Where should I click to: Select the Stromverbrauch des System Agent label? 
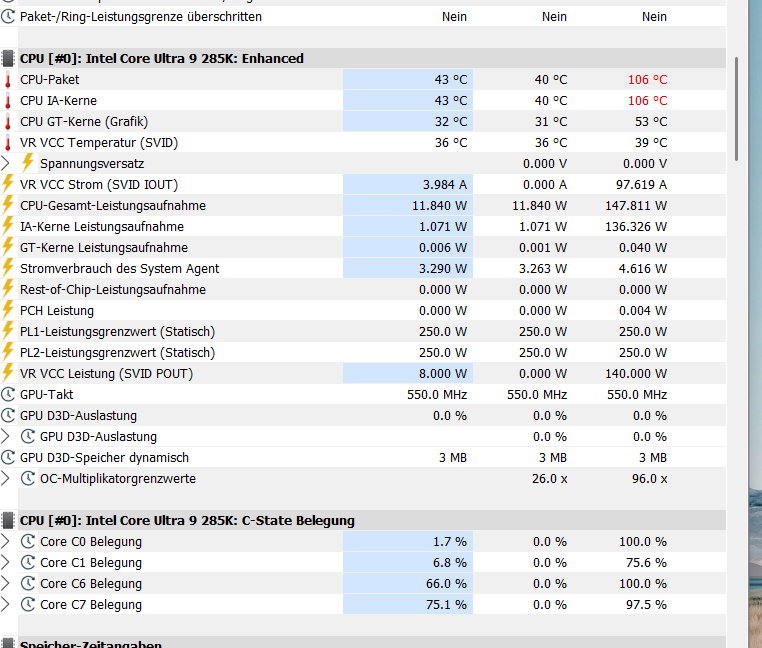pyautogui.click(x=120, y=268)
